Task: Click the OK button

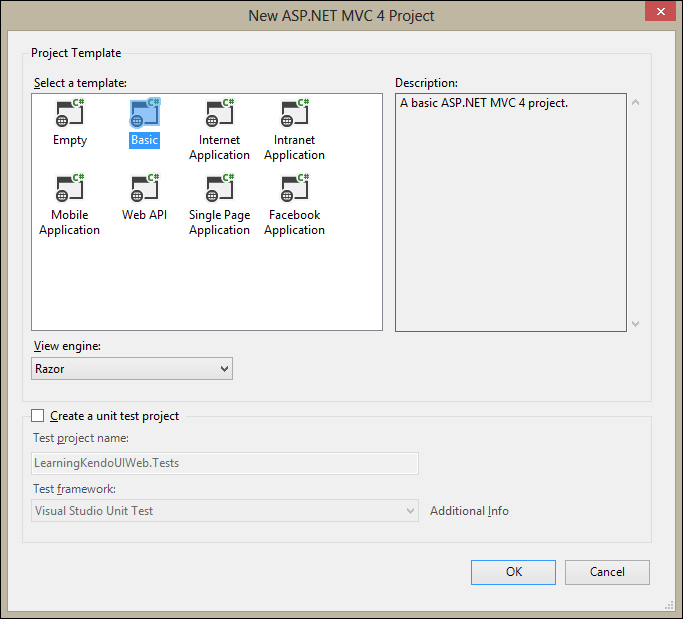Action: click(x=513, y=572)
